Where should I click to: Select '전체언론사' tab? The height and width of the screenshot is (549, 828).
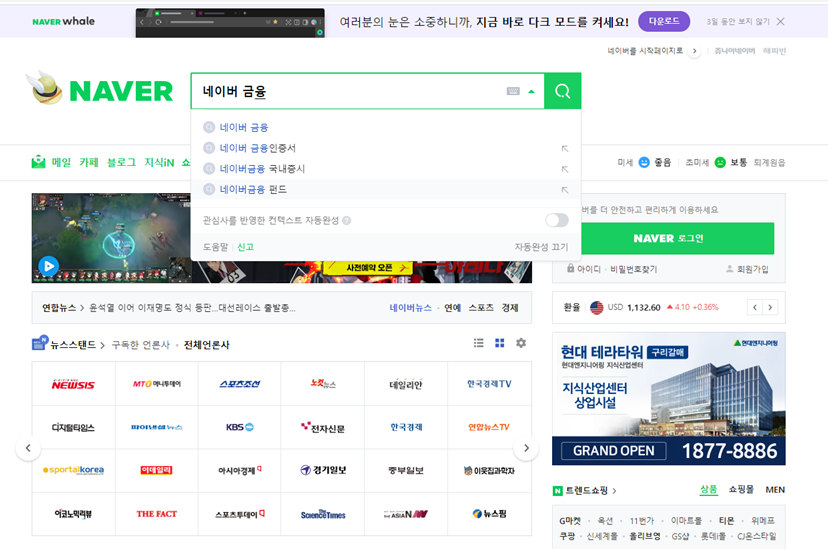tap(206, 345)
